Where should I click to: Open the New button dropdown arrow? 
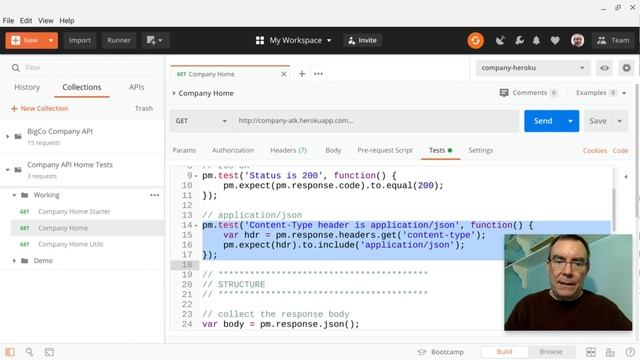pos(51,40)
